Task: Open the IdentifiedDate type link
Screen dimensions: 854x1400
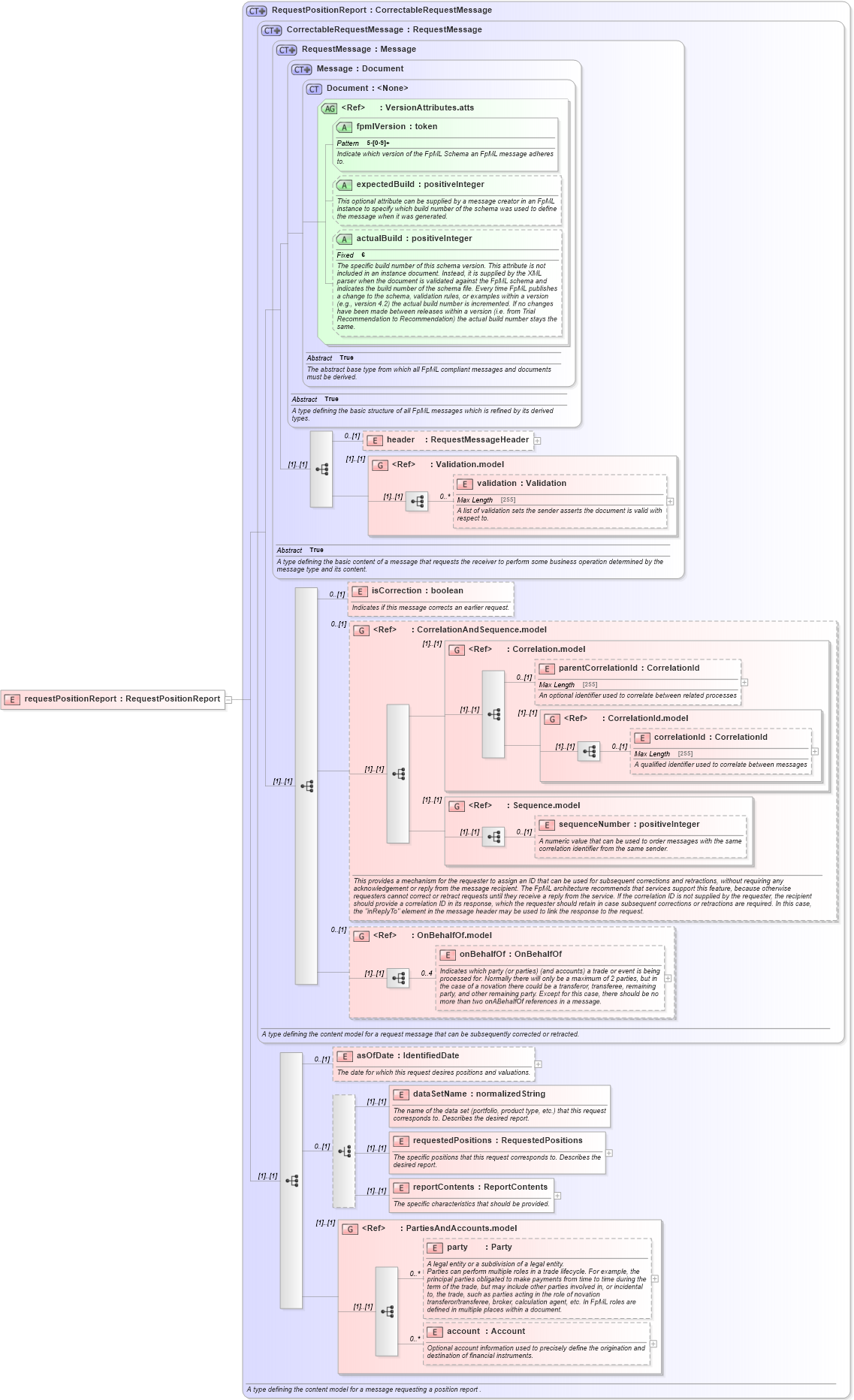Action: [x=431, y=1056]
